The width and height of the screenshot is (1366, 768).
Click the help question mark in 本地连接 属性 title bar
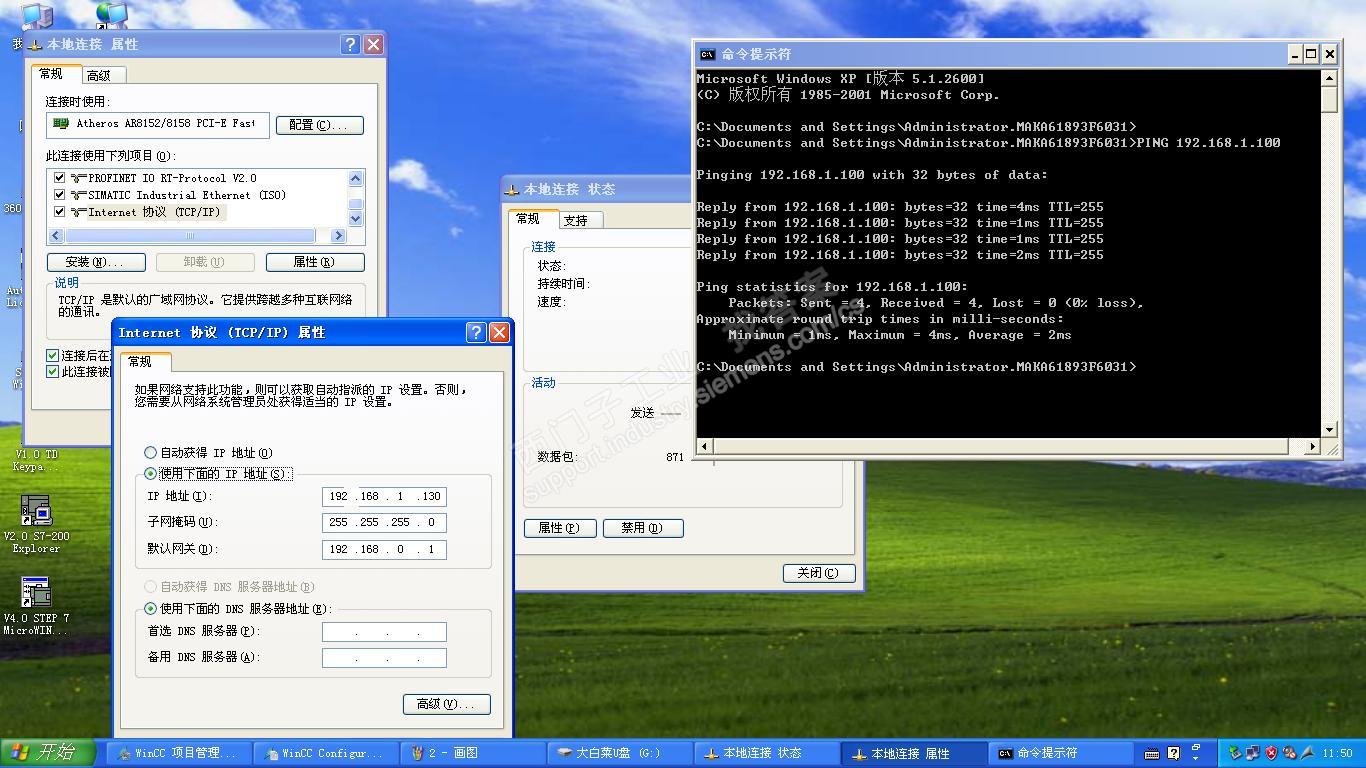[350, 44]
